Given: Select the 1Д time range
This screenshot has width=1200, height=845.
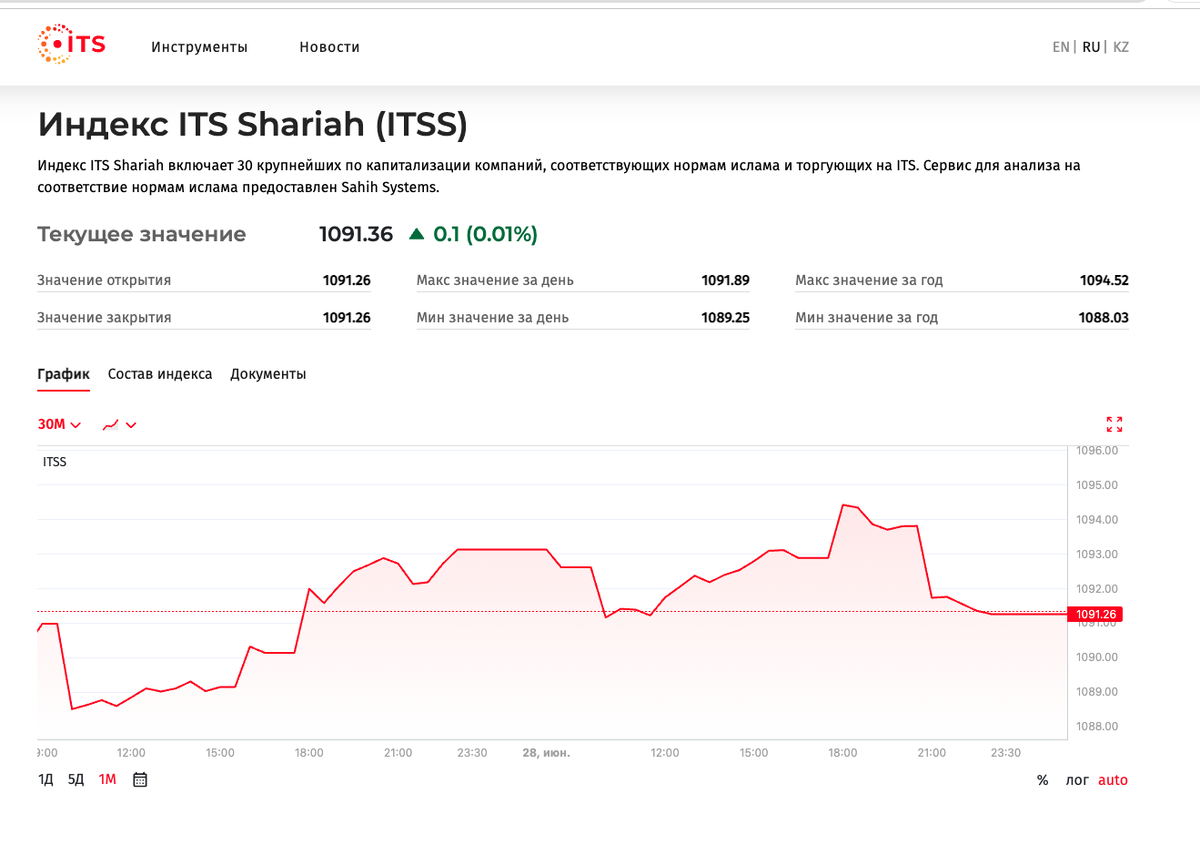Looking at the screenshot, I should click(46, 780).
